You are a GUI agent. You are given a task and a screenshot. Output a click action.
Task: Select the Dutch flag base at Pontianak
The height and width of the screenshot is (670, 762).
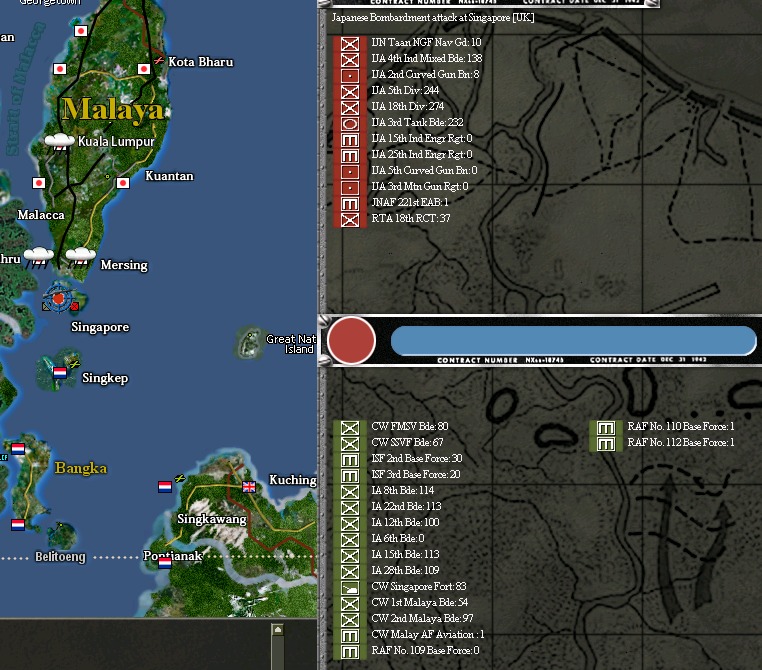pos(165,563)
